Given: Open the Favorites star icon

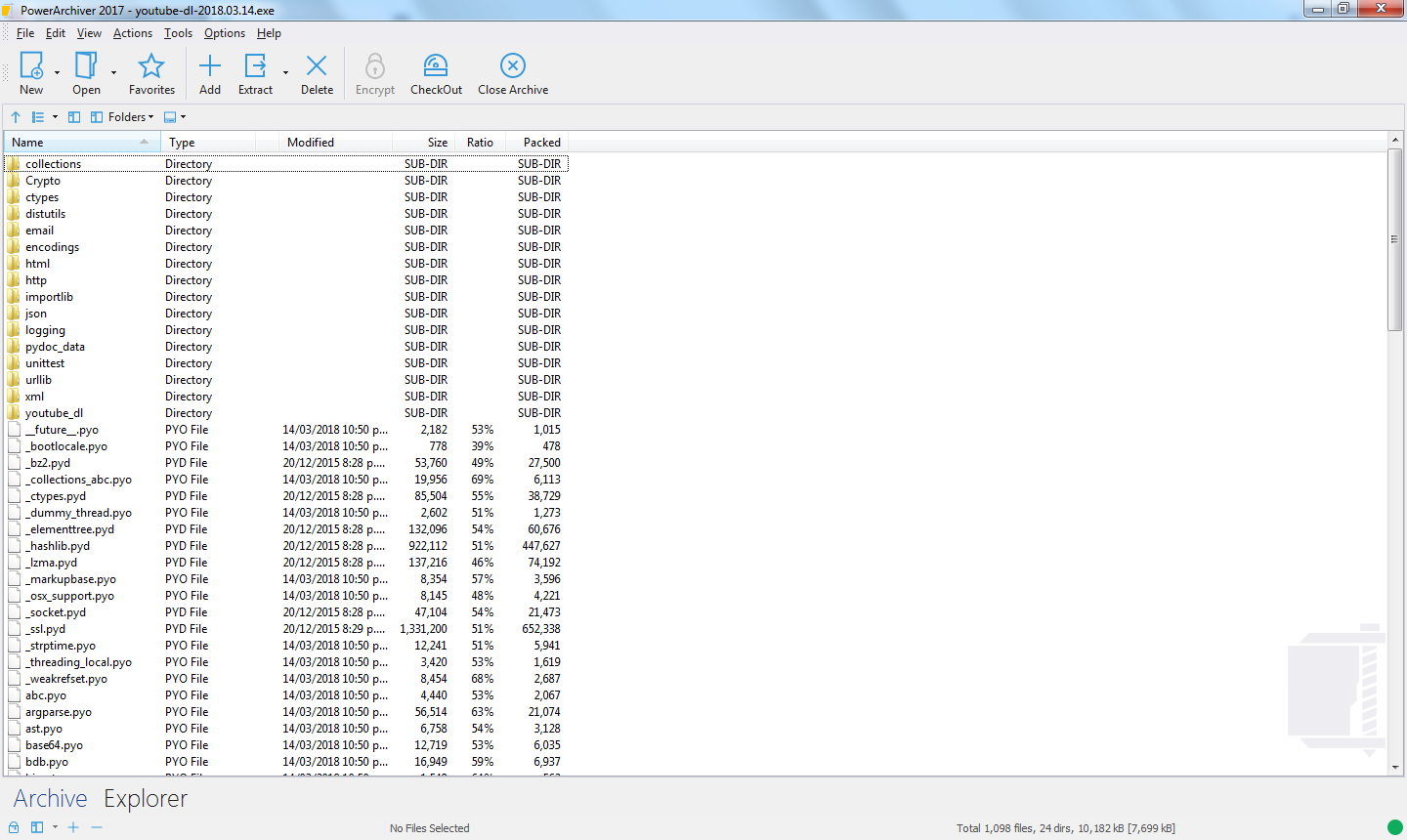Looking at the screenshot, I should [151, 65].
